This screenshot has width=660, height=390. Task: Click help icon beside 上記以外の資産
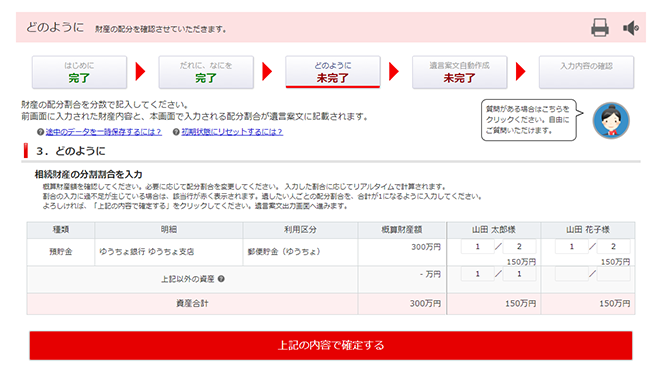(x=221, y=279)
